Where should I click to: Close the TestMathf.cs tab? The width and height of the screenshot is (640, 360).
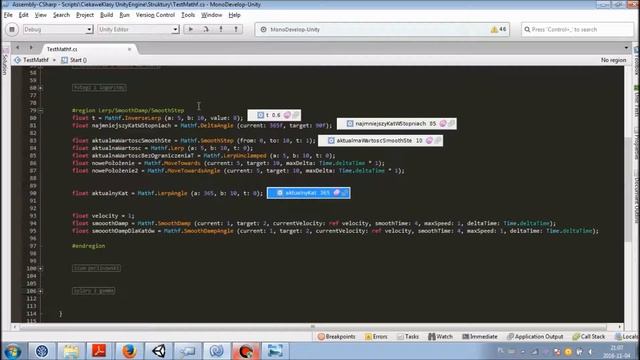click(x=129, y=49)
